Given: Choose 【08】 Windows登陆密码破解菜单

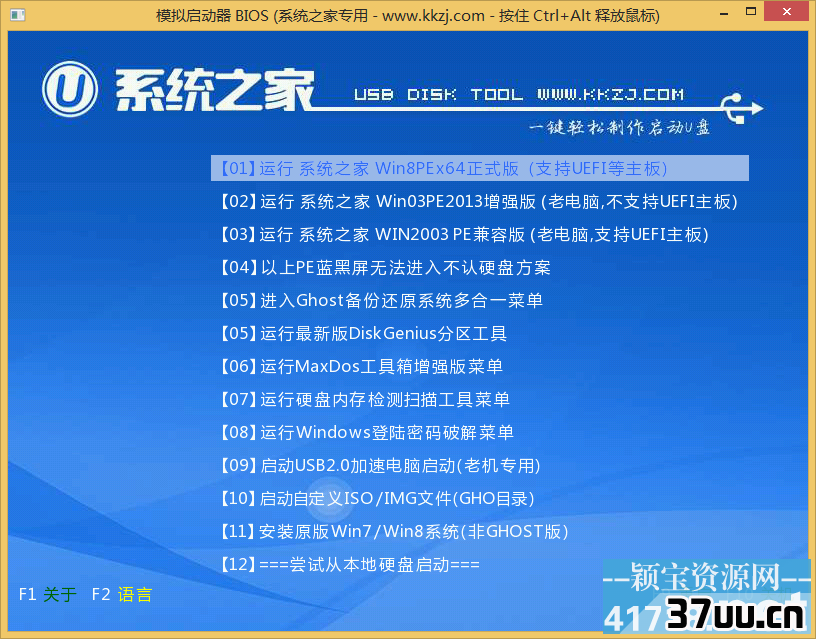Looking at the screenshot, I should pyautogui.click(x=367, y=432).
